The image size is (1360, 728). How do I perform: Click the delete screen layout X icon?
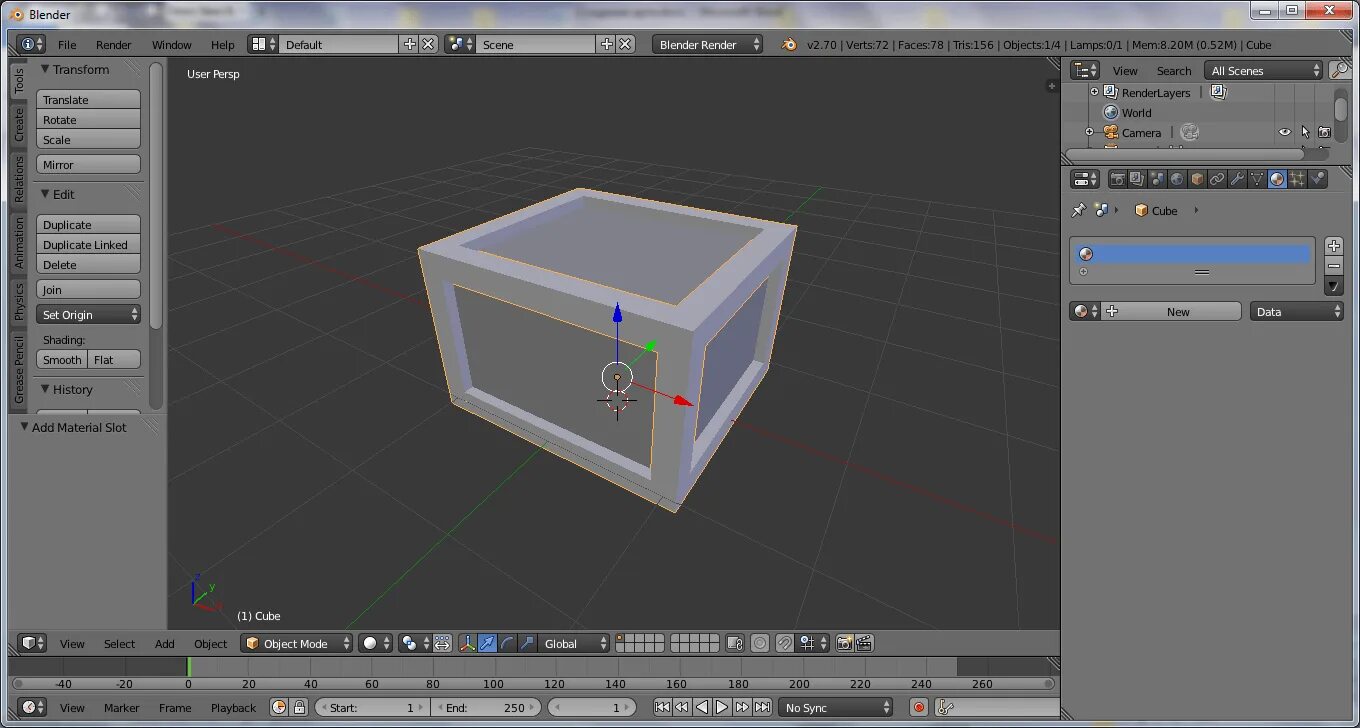(x=428, y=44)
